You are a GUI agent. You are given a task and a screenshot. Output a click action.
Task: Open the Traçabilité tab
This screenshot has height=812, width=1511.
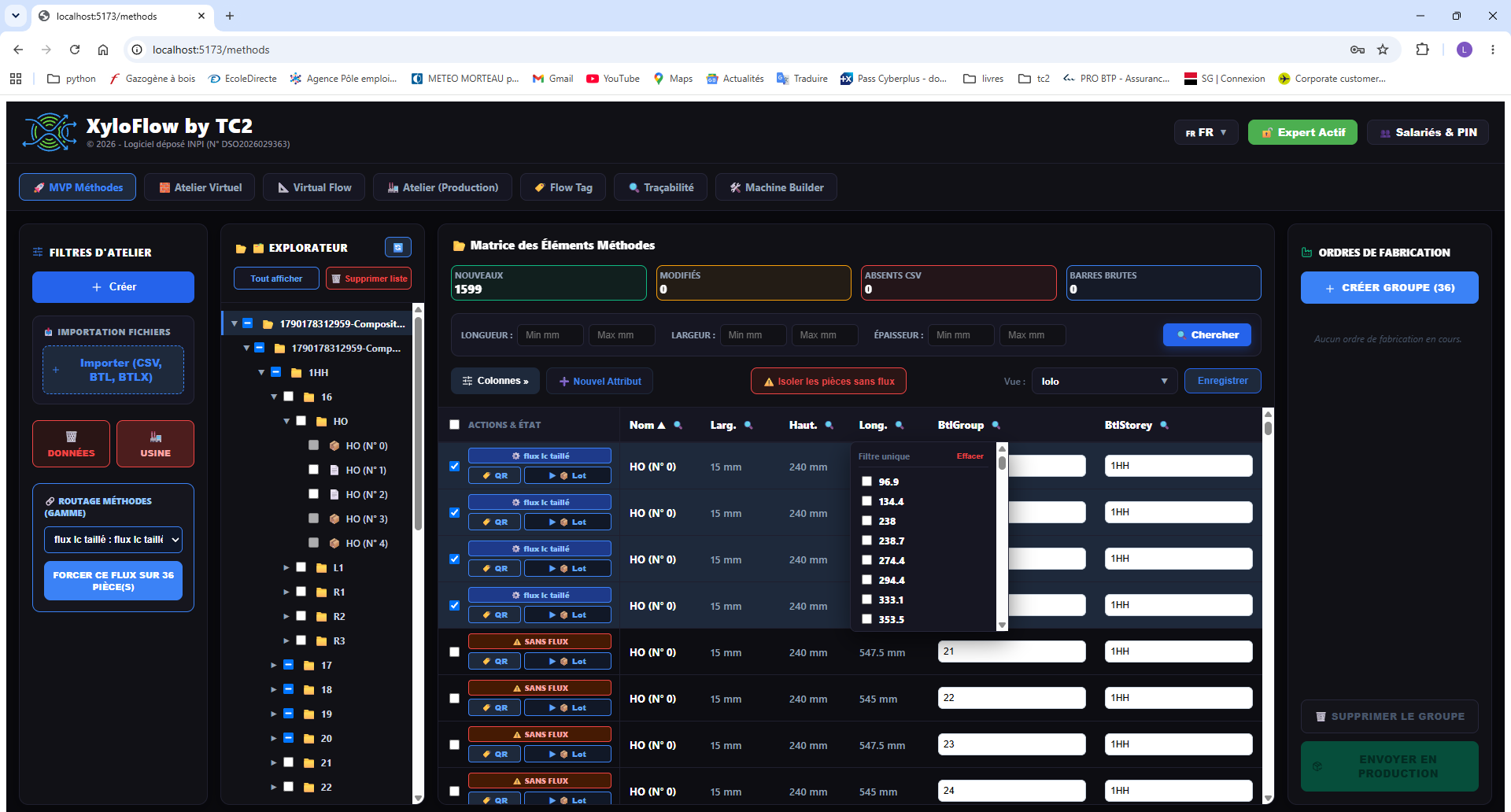click(660, 187)
